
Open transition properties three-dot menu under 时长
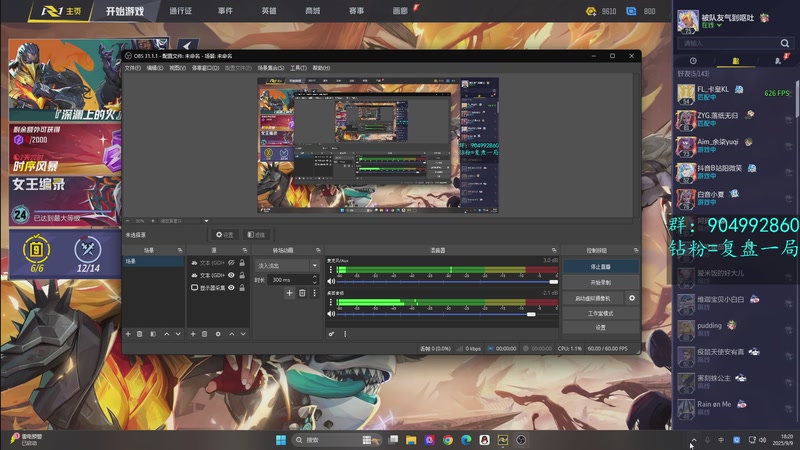click(314, 293)
